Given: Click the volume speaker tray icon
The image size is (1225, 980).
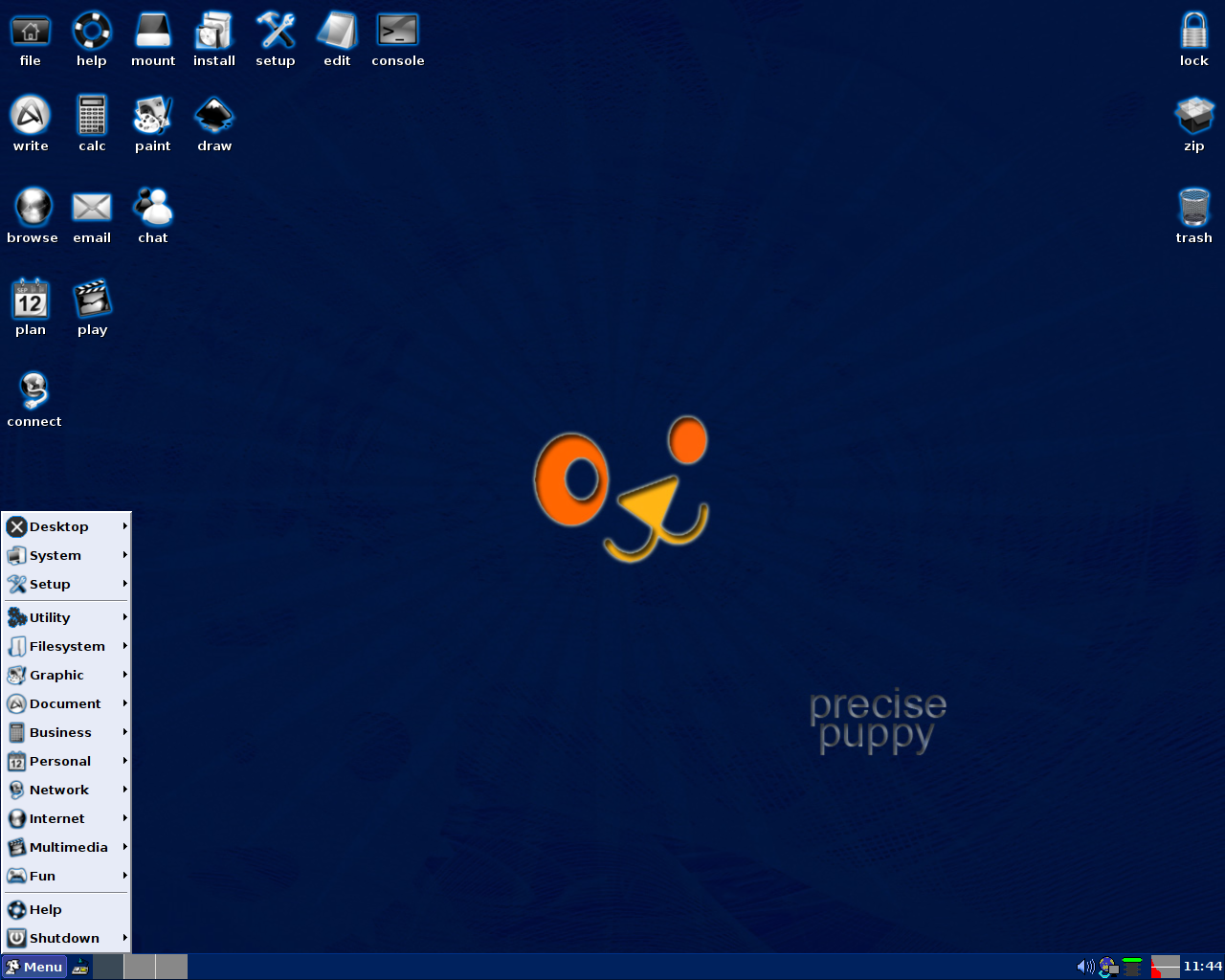Looking at the screenshot, I should tap(1085, 967).
